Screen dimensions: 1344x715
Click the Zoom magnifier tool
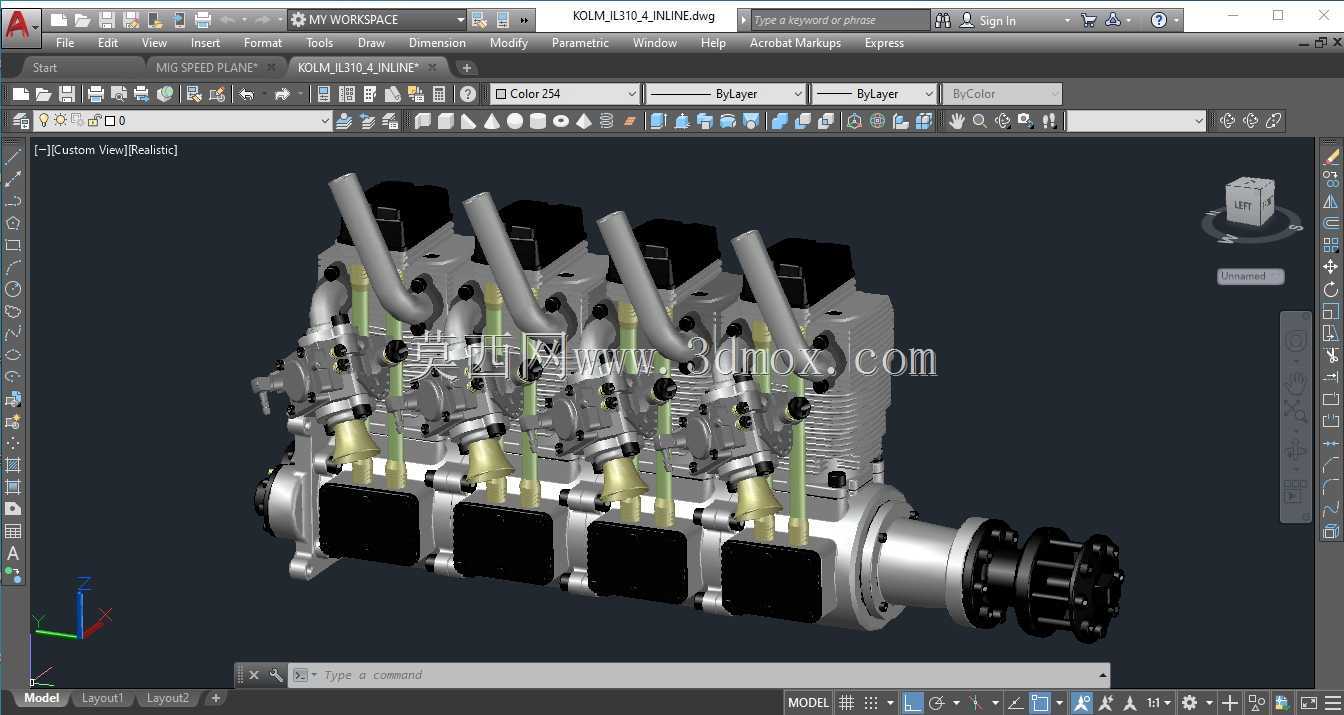[x=980, y=121]
